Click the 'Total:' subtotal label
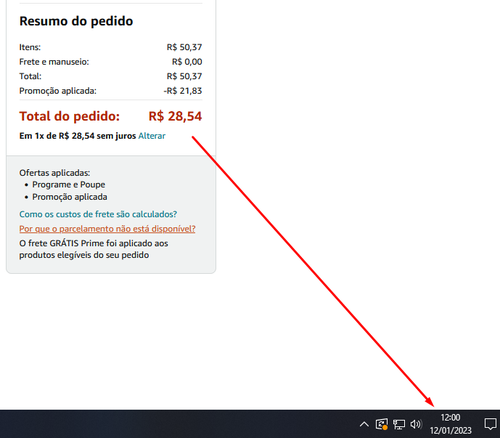Screen dimensions: 500x438 point(30,76)
